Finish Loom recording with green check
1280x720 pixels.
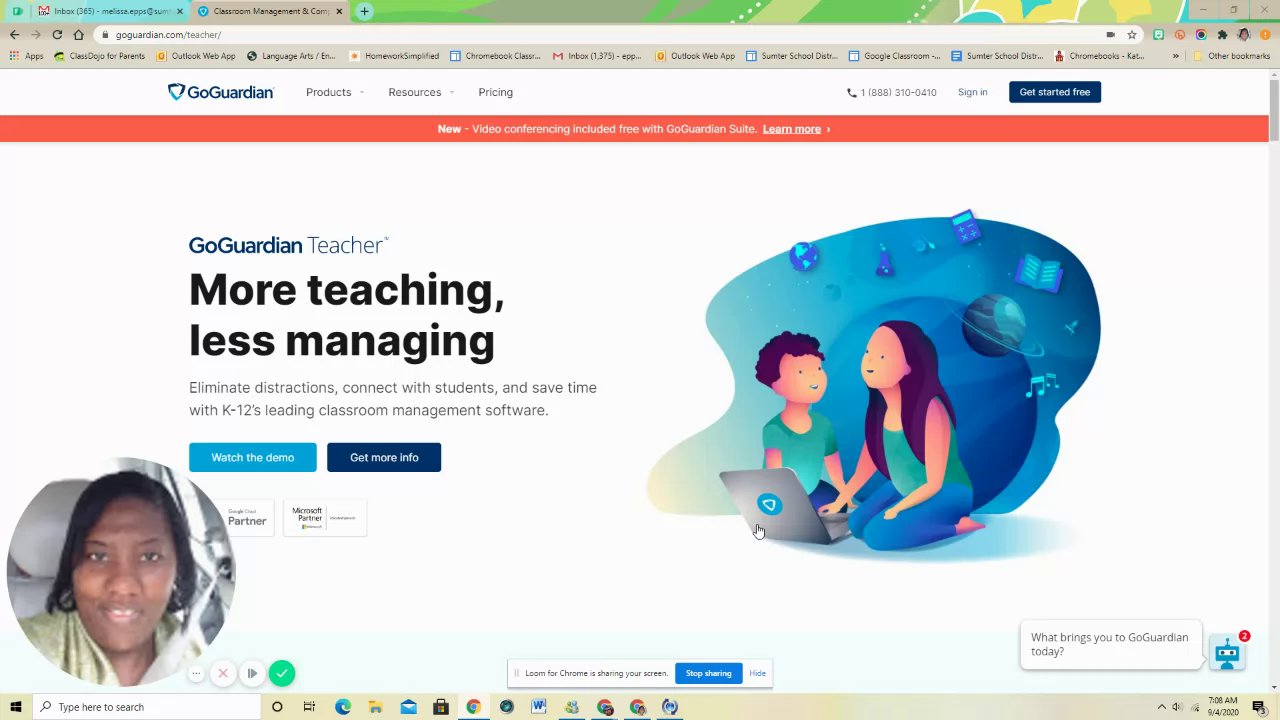pyautogui.click(x=282, y=673)
